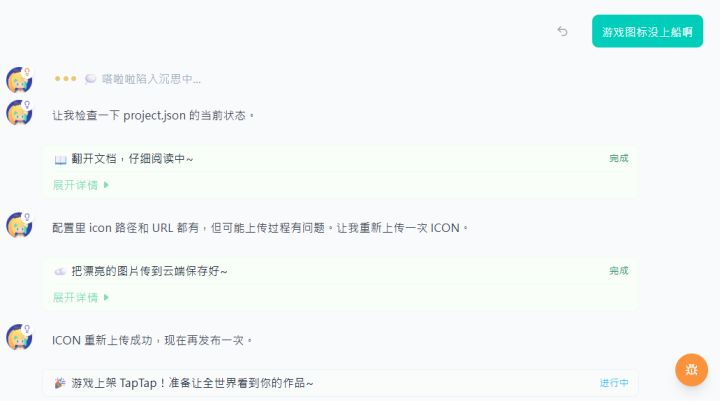The image size is (720, 401).
Task: Click the 进行中 status on the TapTap card
Action: [x=614, y=383]
